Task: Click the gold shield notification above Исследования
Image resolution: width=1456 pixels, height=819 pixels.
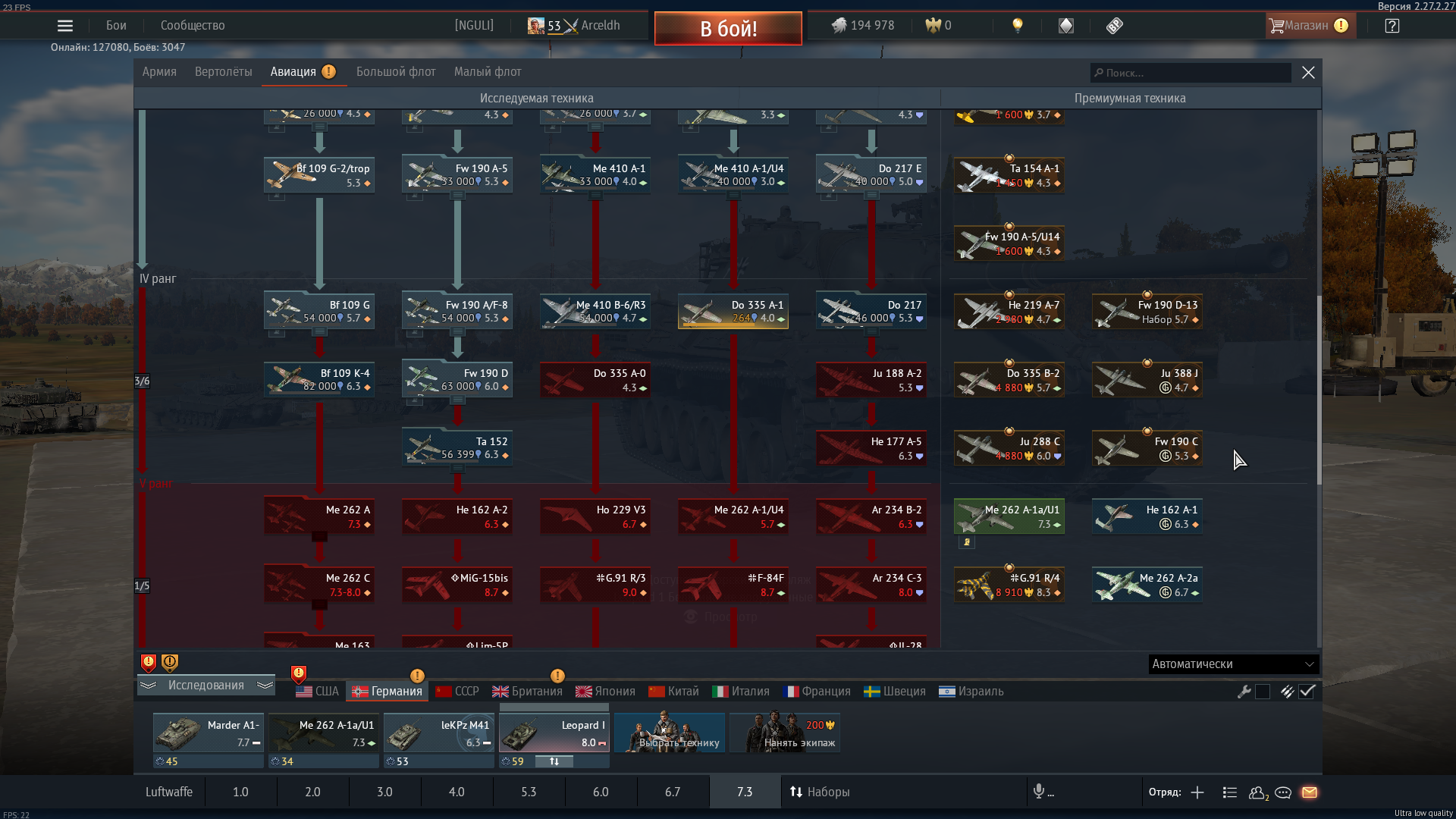Action: coord(170,664)
